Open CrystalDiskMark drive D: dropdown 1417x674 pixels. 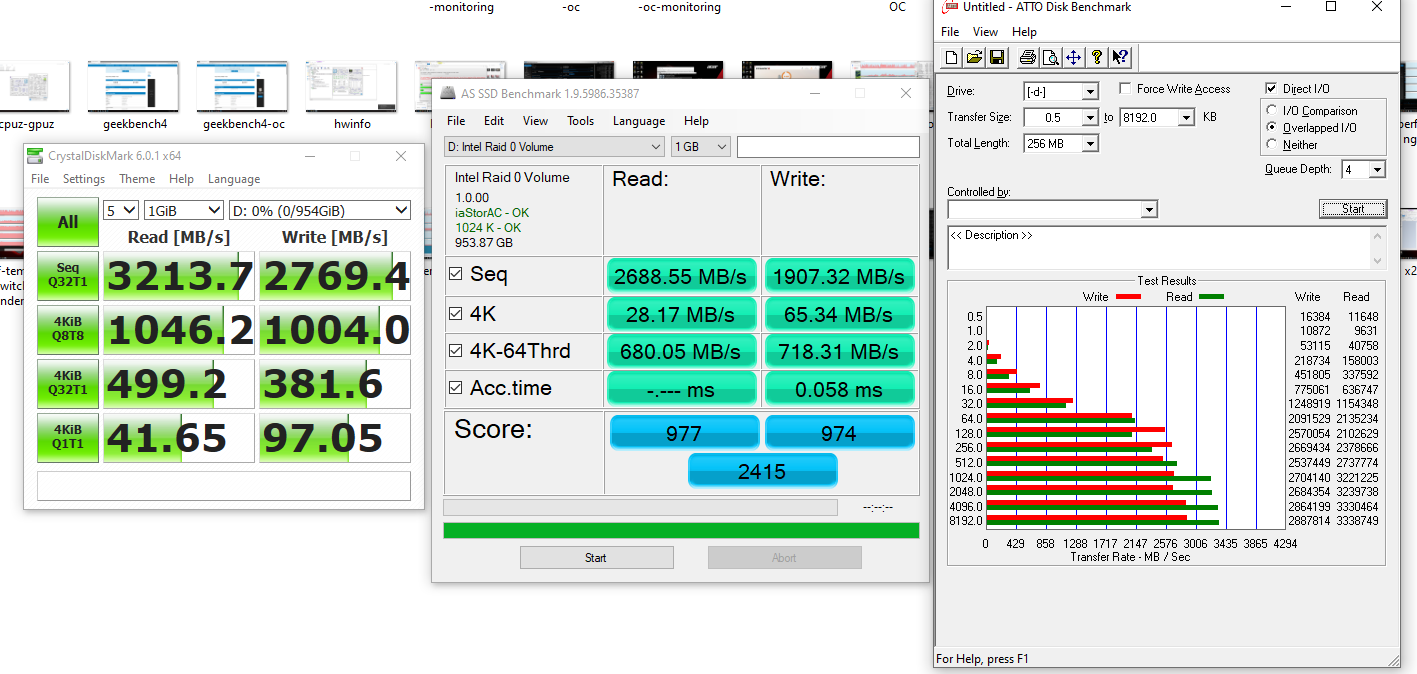coord(320,210)
